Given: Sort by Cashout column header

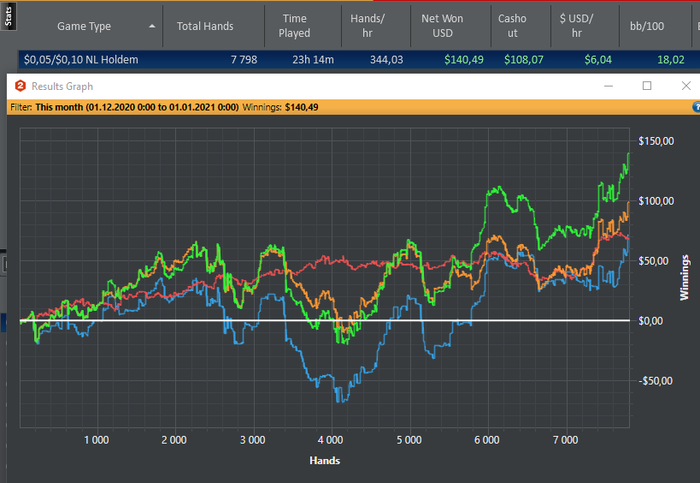Looking at the screenshot, I should (x=512, y=26).
